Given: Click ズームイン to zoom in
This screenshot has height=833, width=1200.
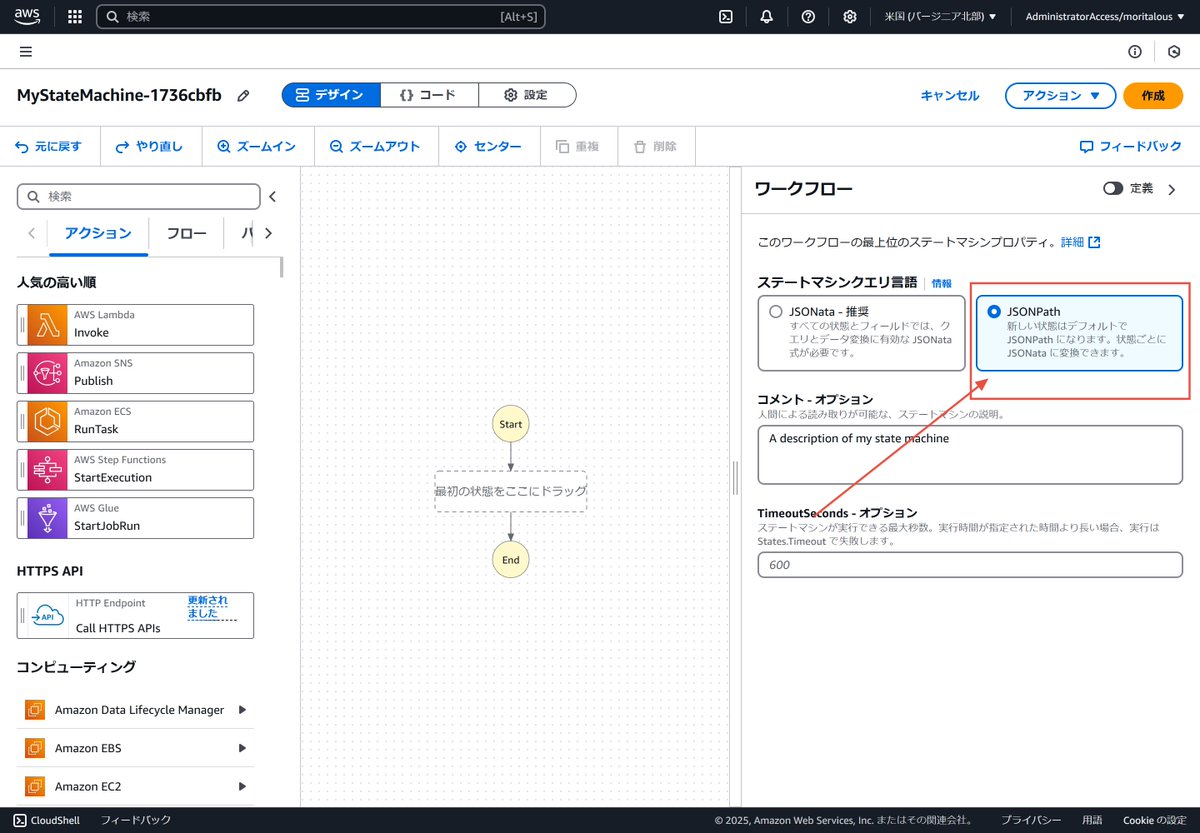Looking at the screenshot, I should pos(256,147).
